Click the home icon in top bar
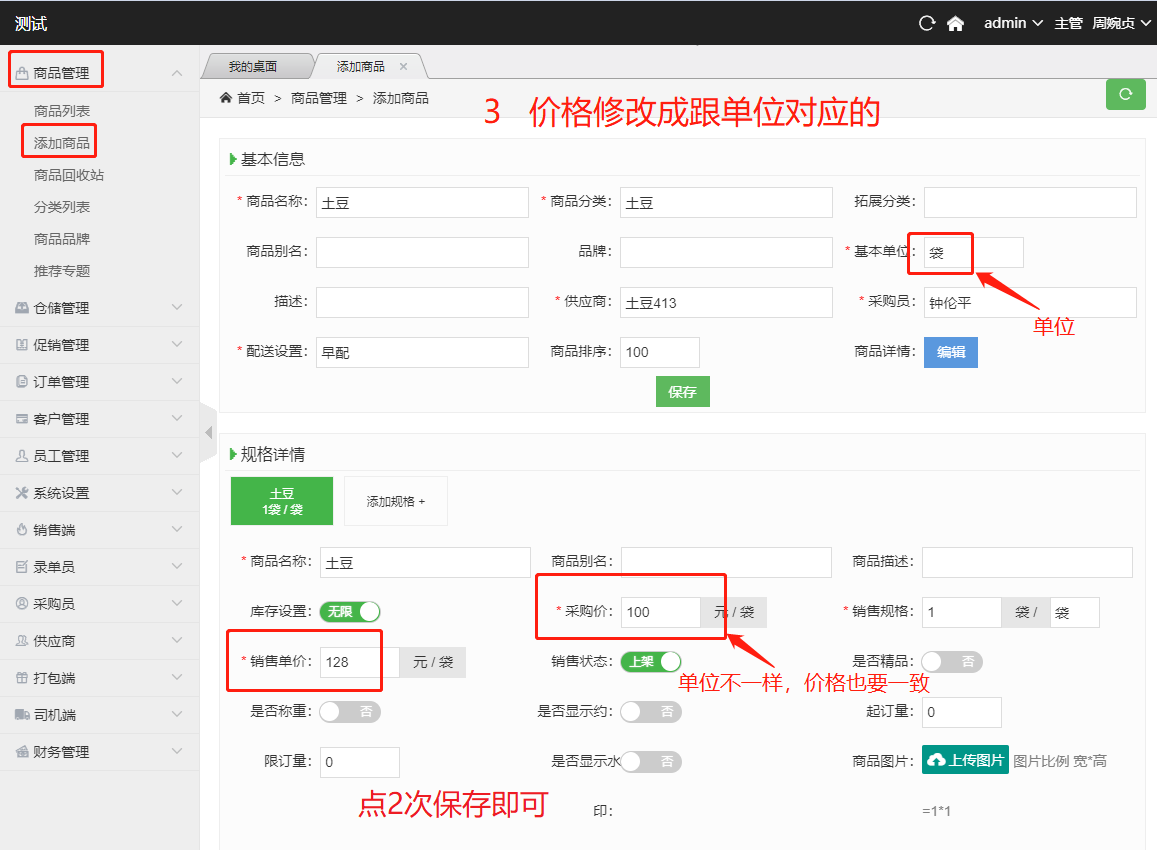1157x850 pixels. [x=955, y=23]
